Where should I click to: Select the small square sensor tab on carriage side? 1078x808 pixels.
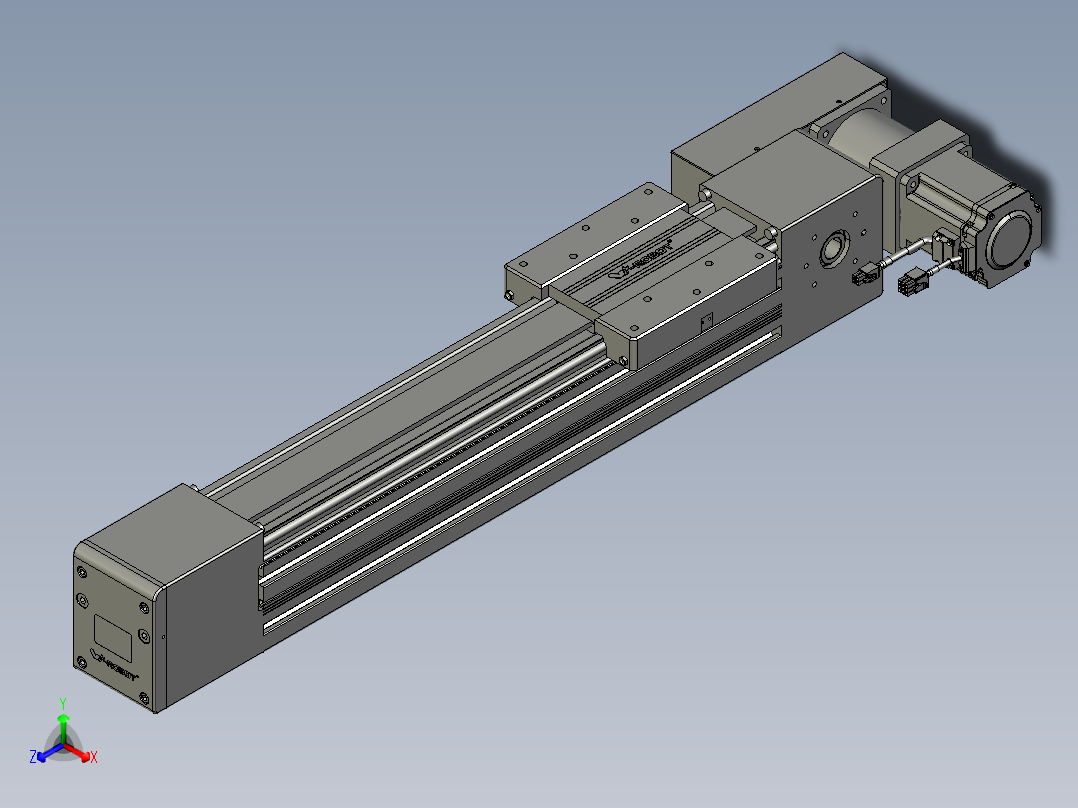706,322
